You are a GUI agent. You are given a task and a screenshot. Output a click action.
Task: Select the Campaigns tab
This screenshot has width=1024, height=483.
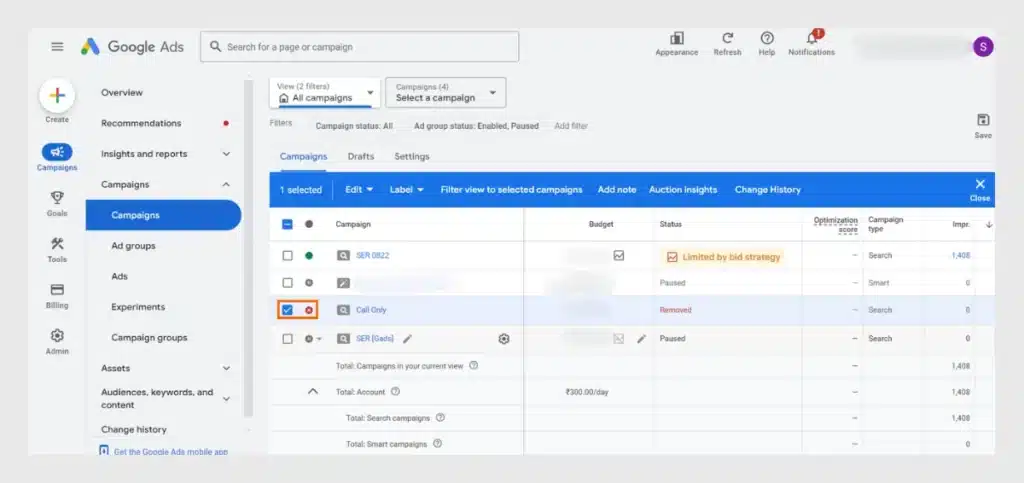pyautogui.click(x=304, y=157)
